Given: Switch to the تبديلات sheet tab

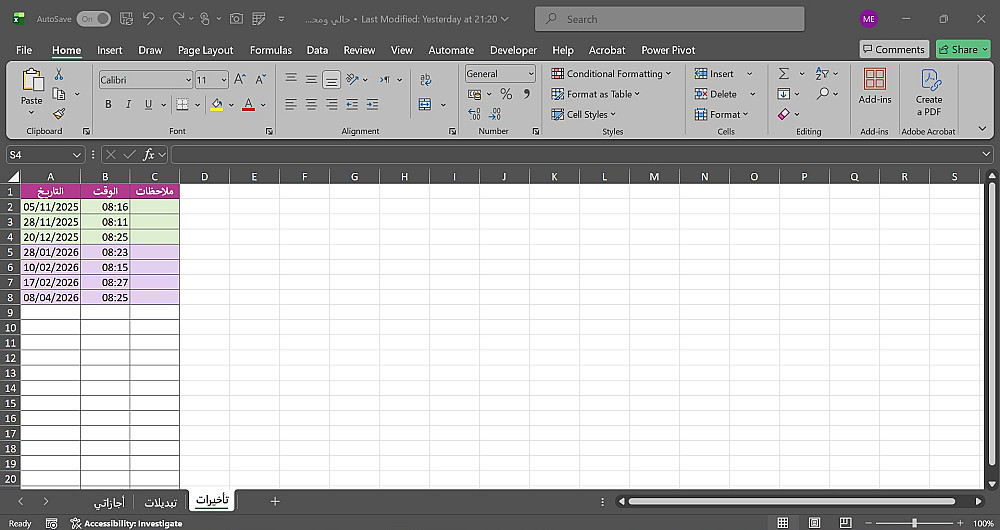Looking at the screenshot, I should pos(161,501).
